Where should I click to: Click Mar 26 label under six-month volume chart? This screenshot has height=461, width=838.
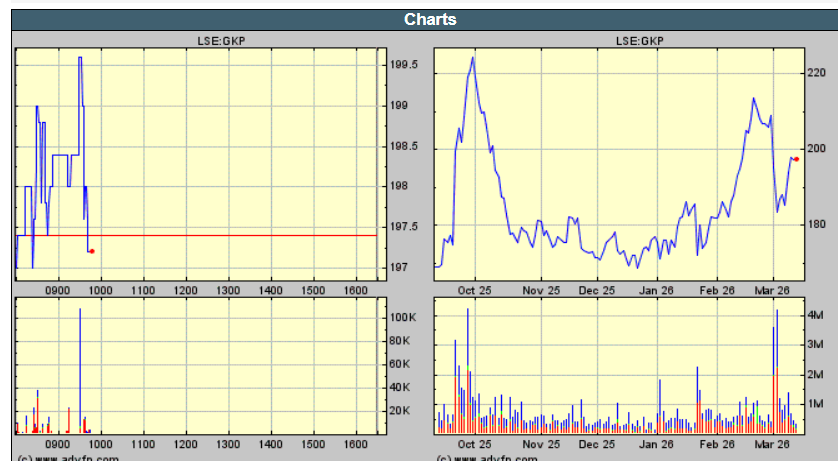click(772, 444)
